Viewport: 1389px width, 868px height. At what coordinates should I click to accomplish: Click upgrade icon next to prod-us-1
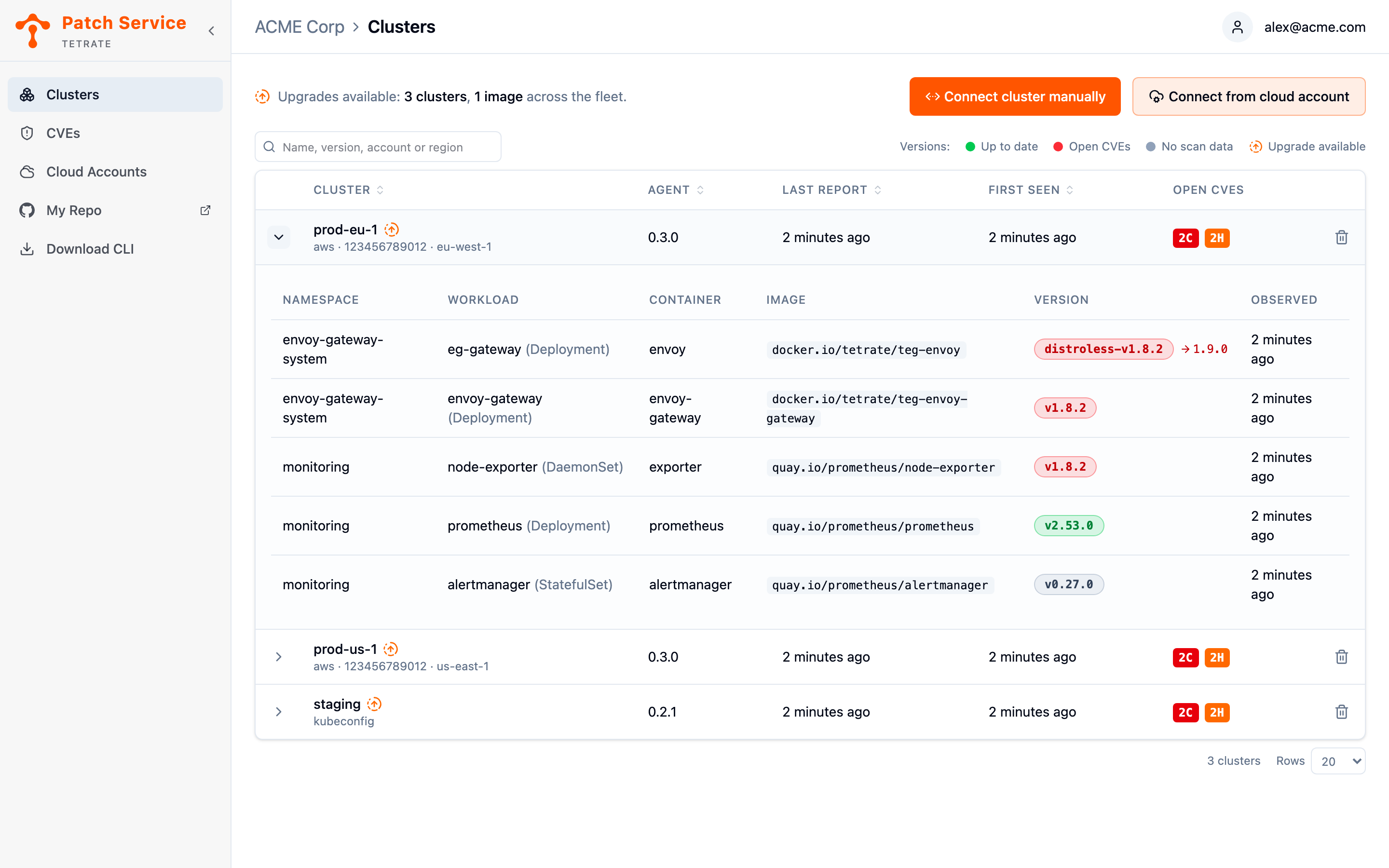[391, 649]
